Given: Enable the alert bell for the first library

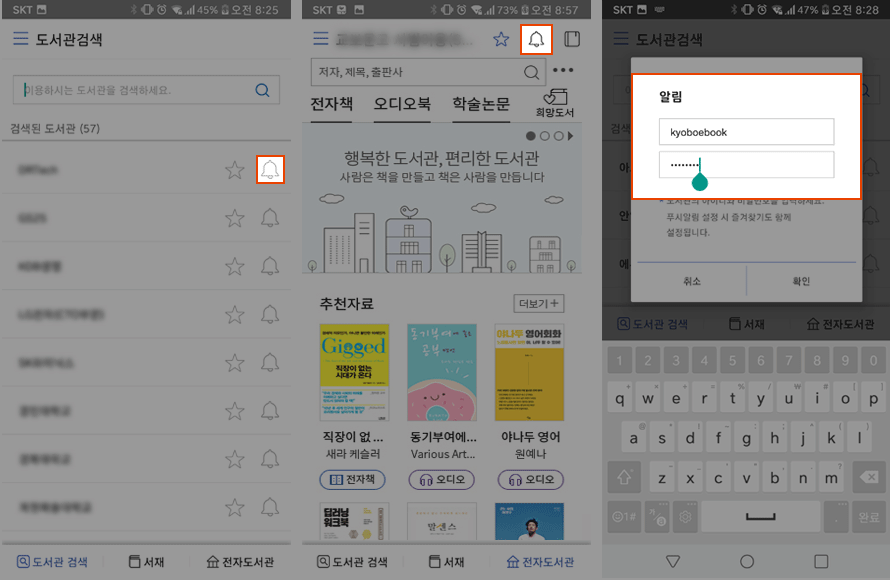Looking at the screenshot, I should click(x=270, y=171).
